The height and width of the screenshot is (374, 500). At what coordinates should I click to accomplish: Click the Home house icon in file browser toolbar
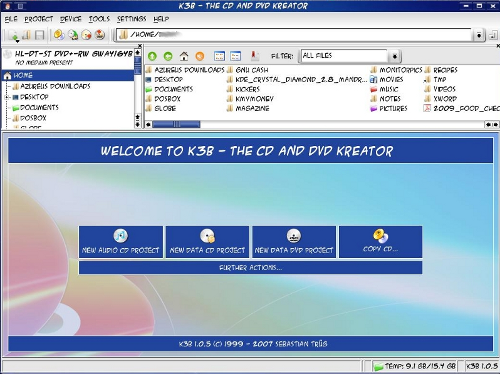(184, 56)
